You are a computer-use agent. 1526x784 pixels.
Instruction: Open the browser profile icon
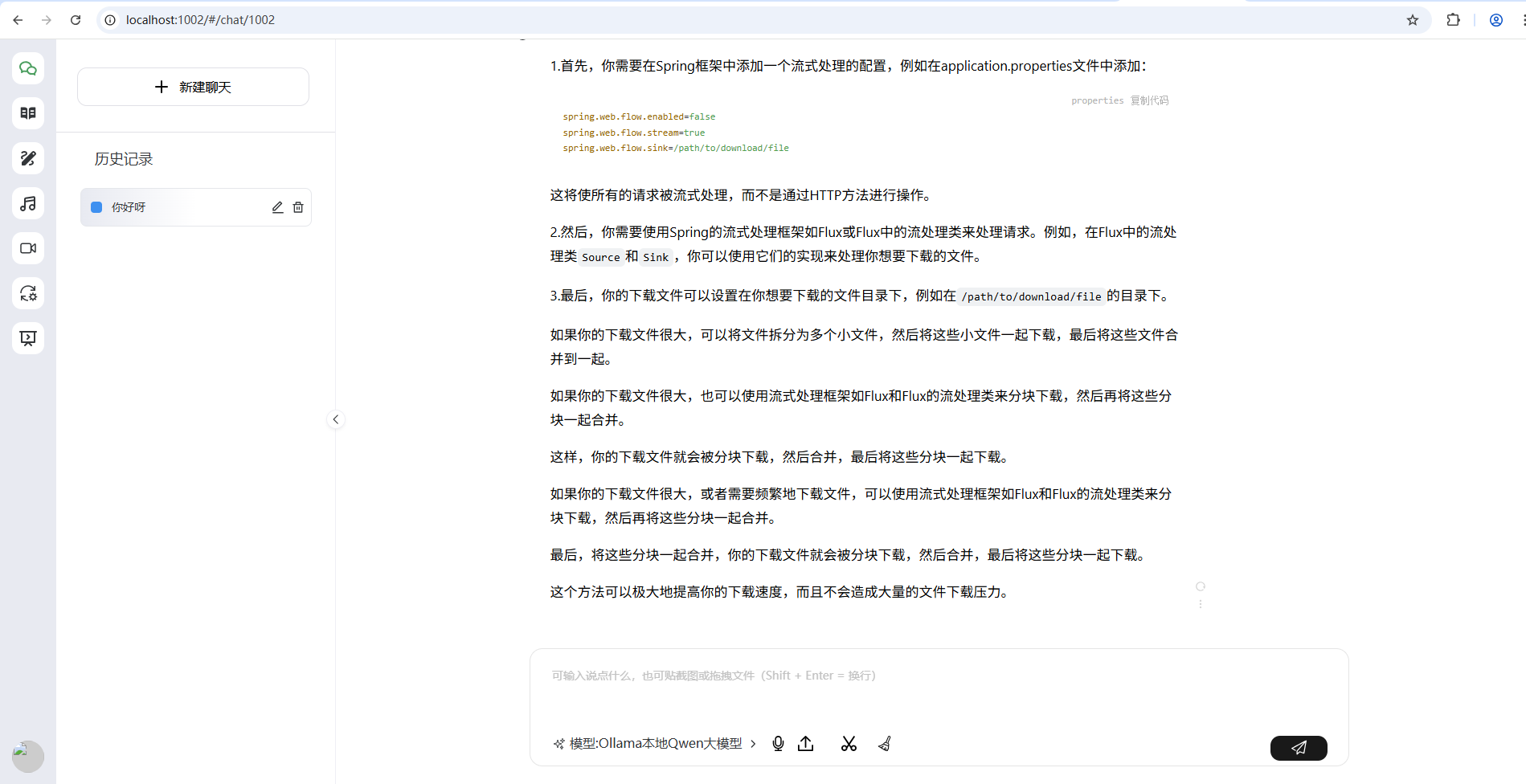[1496, 20]
